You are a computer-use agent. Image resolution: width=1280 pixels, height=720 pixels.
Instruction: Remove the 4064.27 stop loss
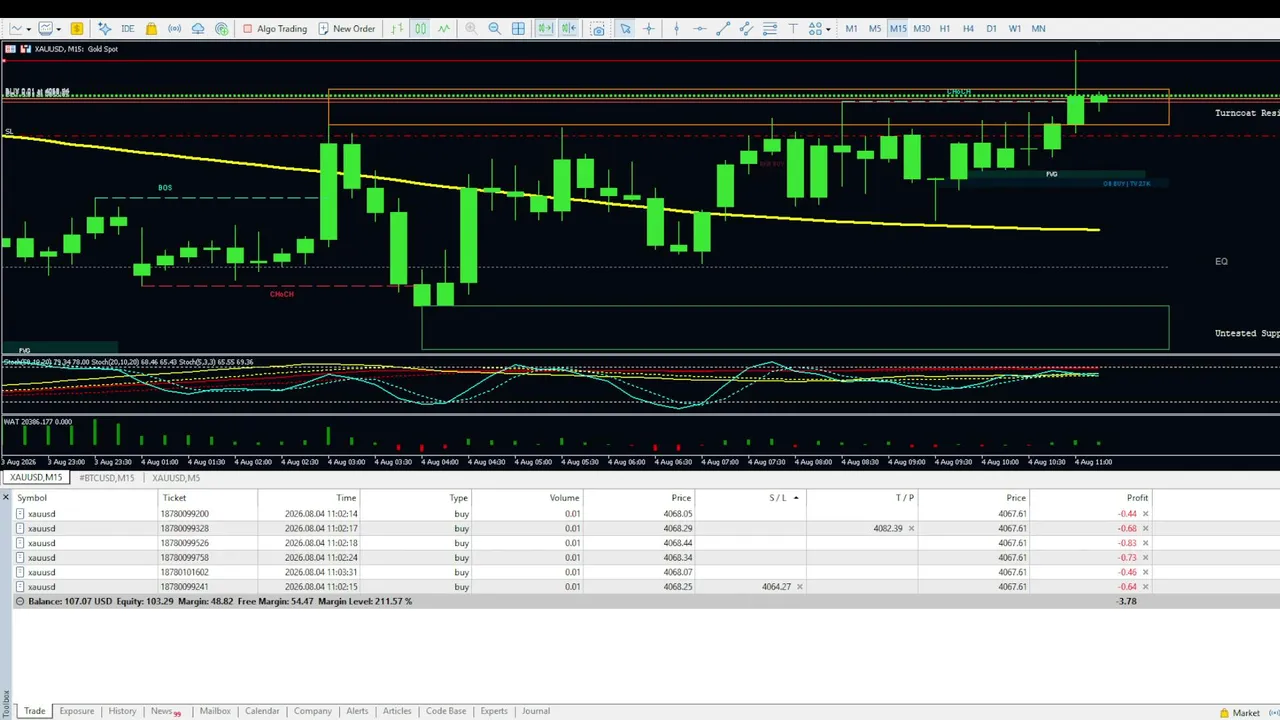coord(799,587)
